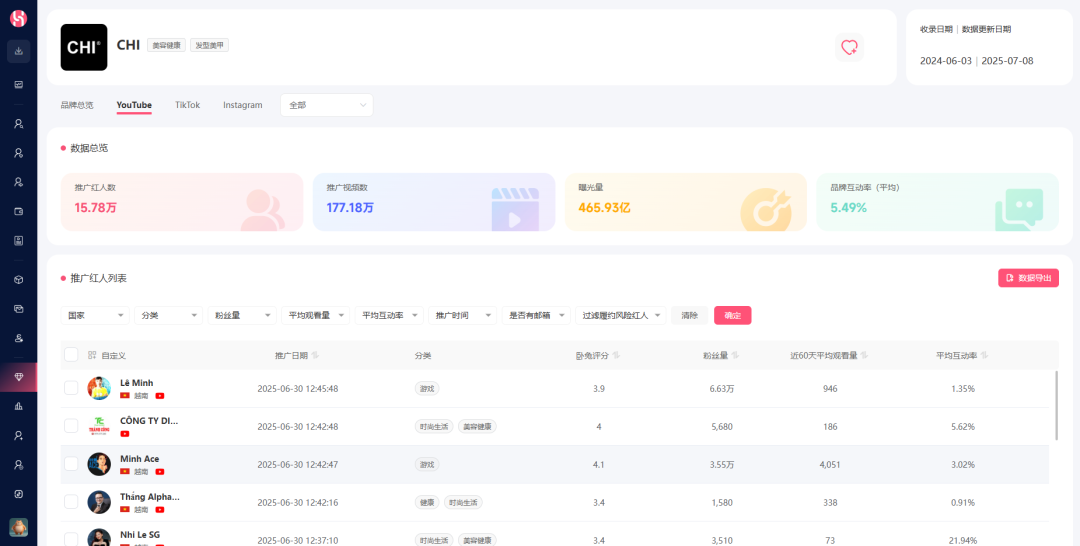Screen dimensions: 1080x546
Task: Sort by 推广日期 column arrows
Action: pyautogui.click(x=315, y=355)
